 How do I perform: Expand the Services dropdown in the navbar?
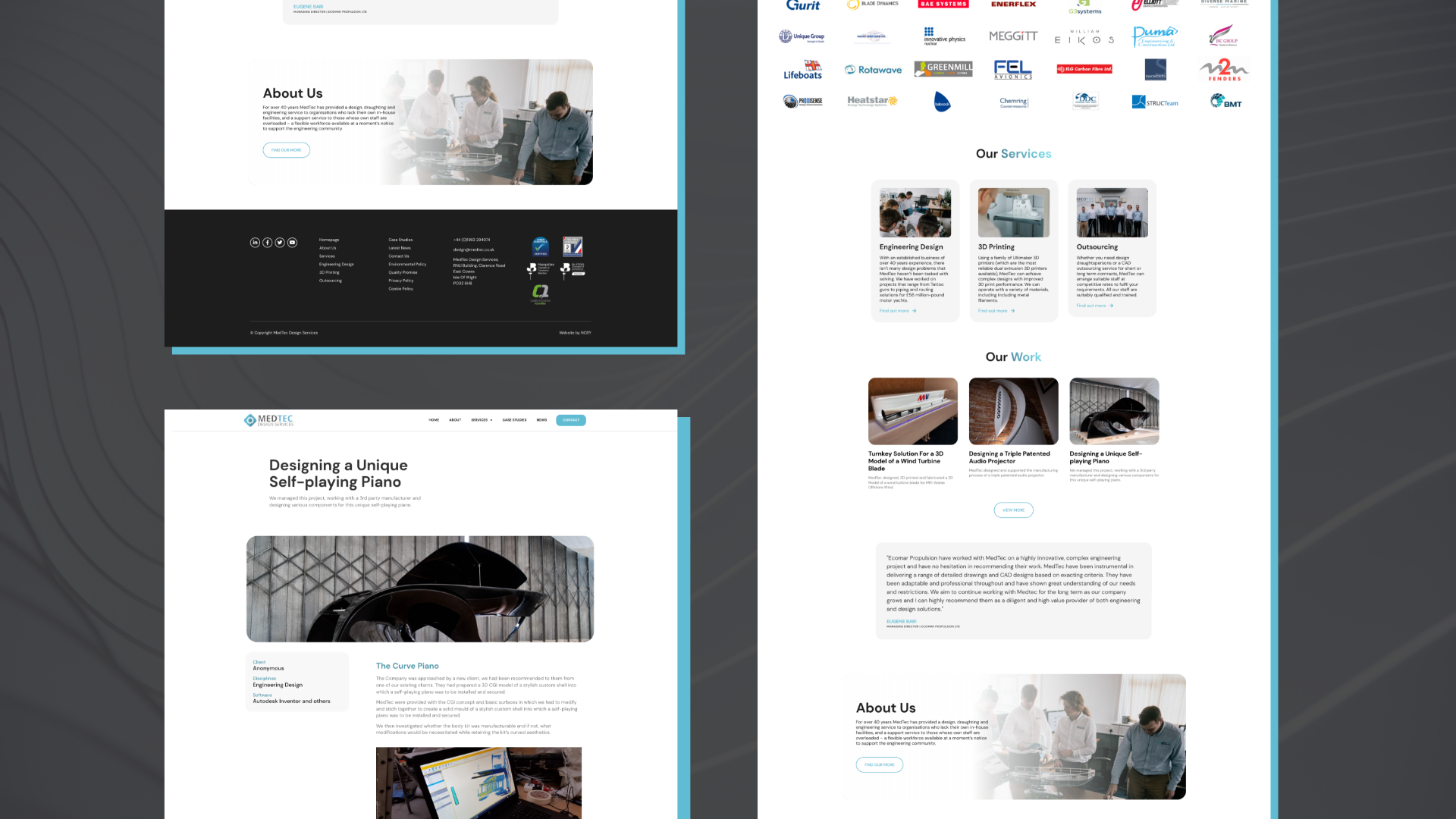coord(482,420)
